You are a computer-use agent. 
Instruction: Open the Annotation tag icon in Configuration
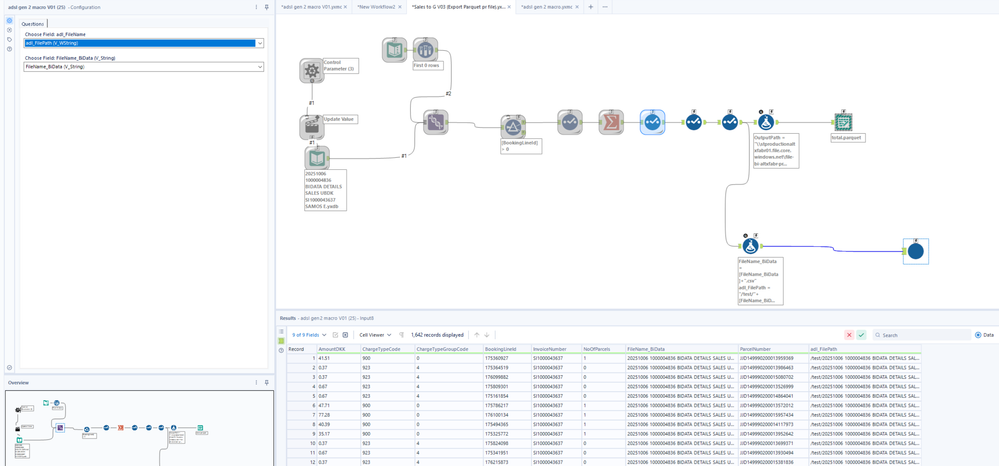click(9, 40)
